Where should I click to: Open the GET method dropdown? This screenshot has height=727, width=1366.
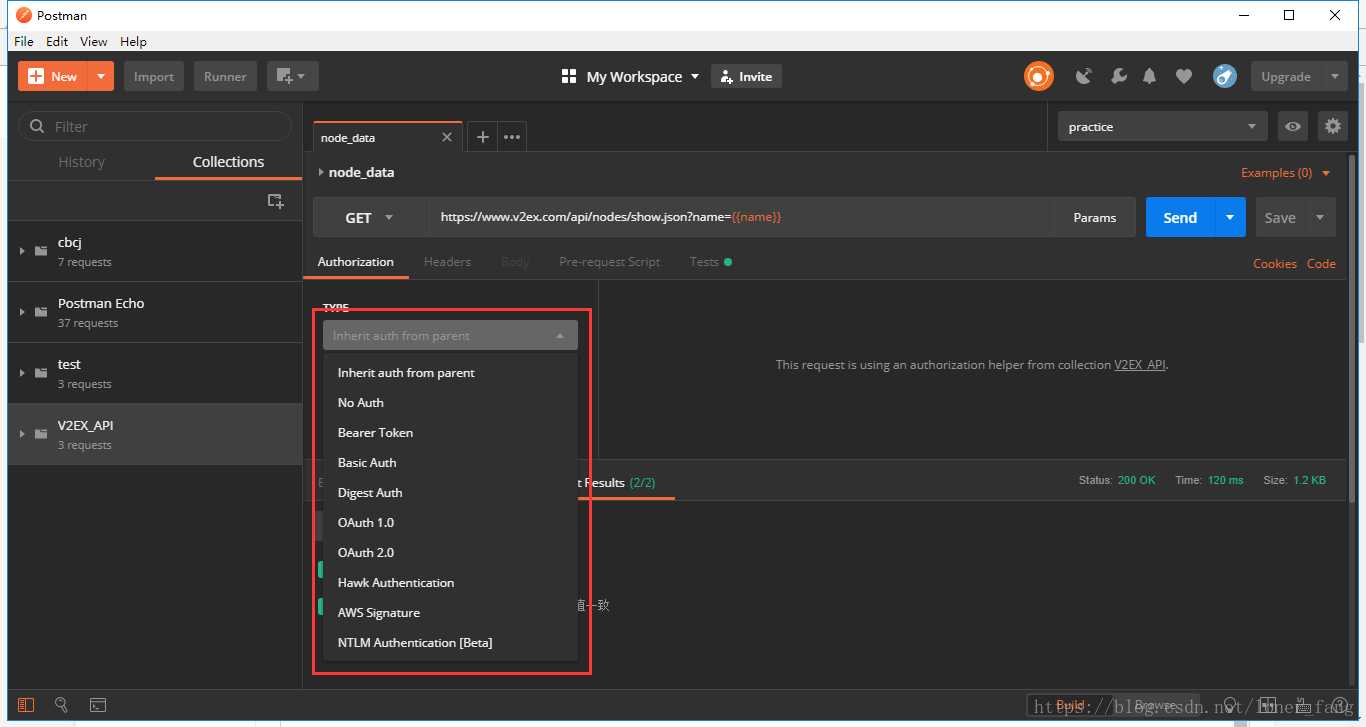tap(370, 217)
